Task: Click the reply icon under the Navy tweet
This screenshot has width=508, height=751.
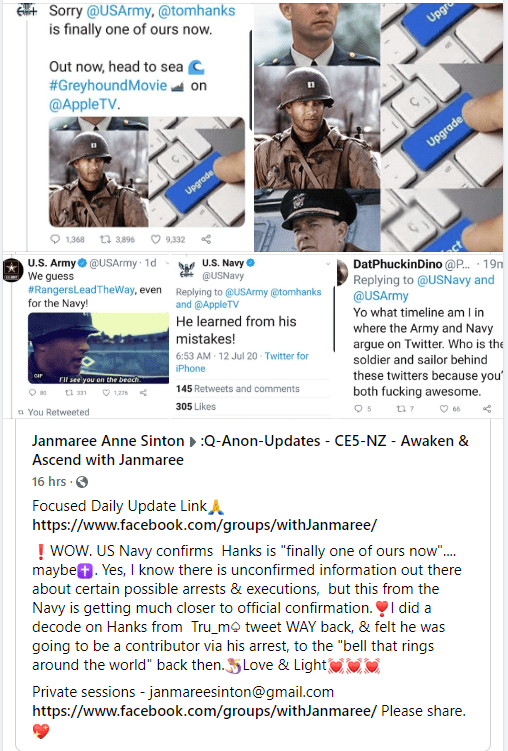Action: (x=56, y=239)
